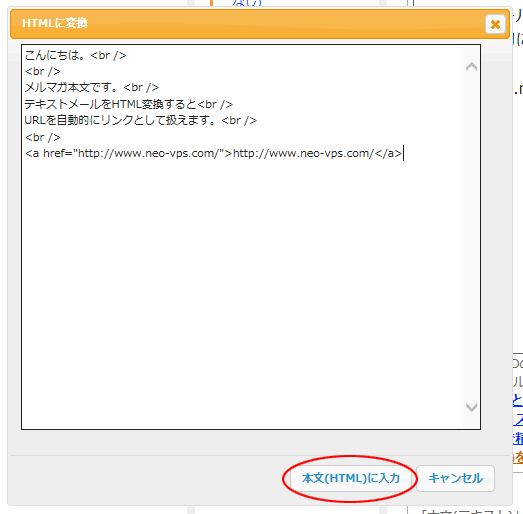Click the anchor tag line with neo-vps.com URL
Screen dimensions: 523x514
213,153
